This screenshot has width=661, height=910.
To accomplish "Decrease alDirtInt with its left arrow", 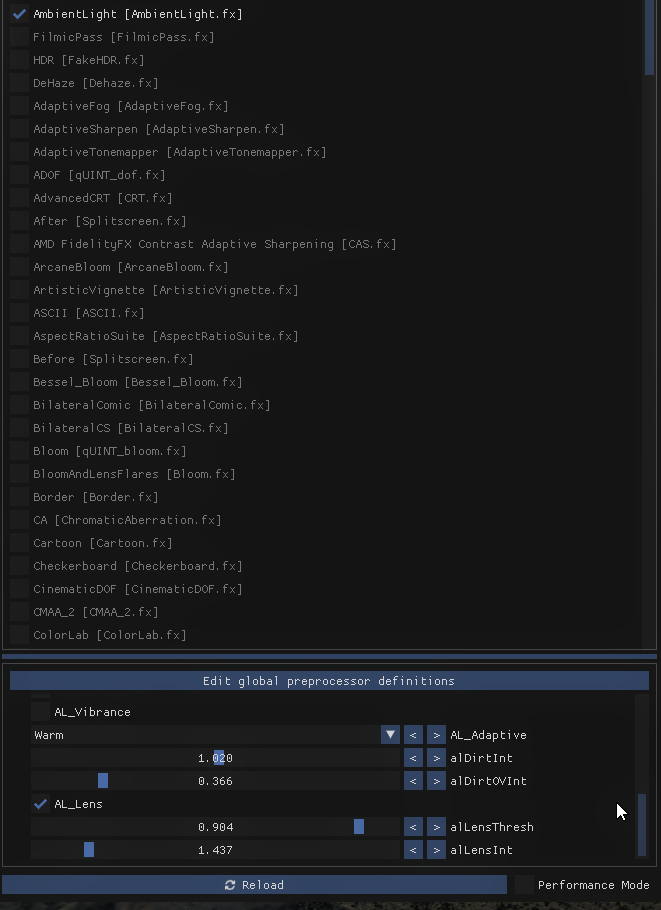I will (413, 758).
